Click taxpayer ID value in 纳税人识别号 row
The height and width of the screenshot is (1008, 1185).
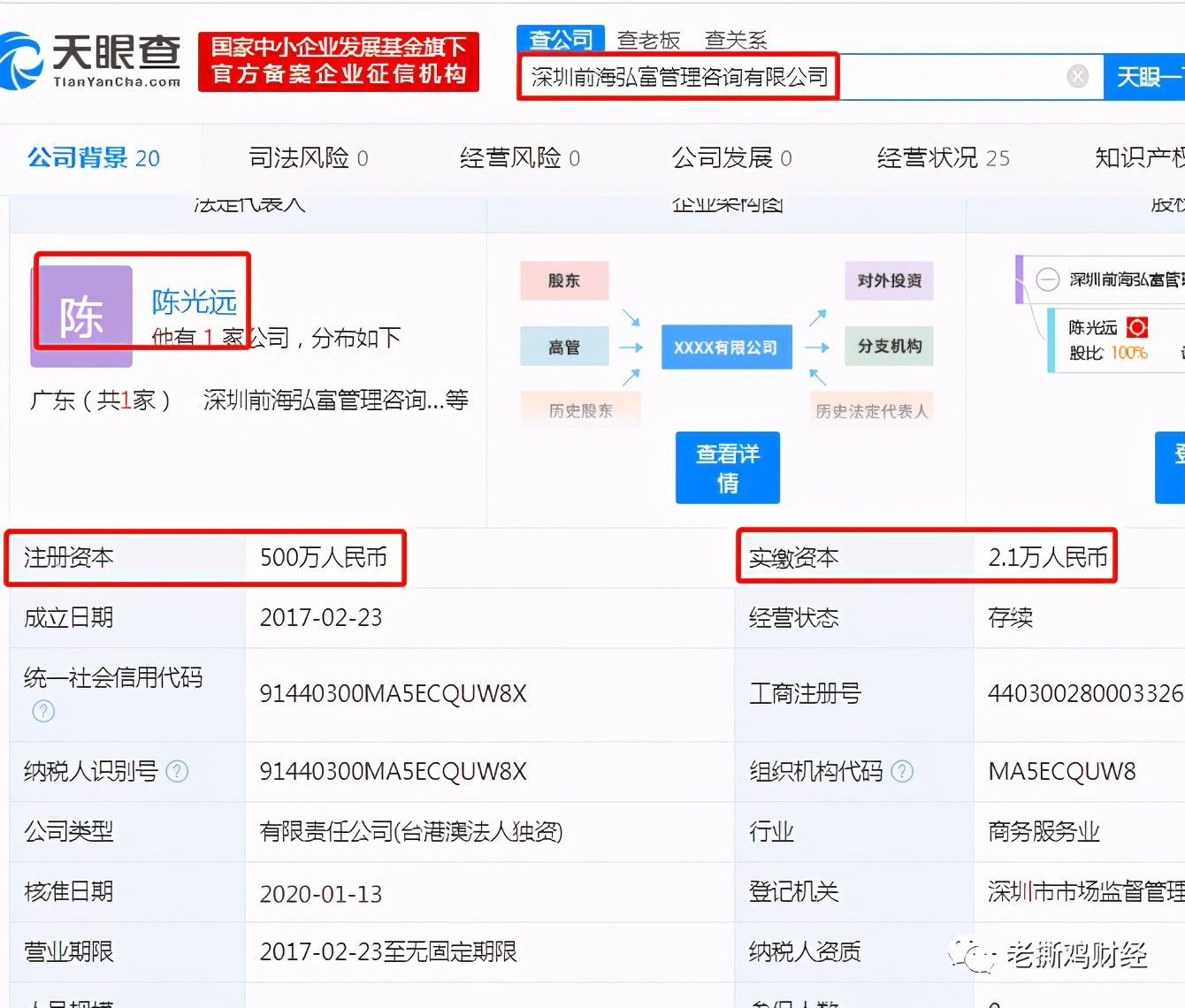click(393, 771)
